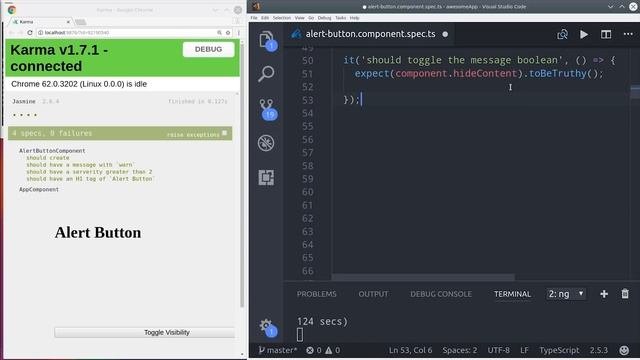Toggle the raise exceptions checkbox in Jasmine

pos(224,133)
